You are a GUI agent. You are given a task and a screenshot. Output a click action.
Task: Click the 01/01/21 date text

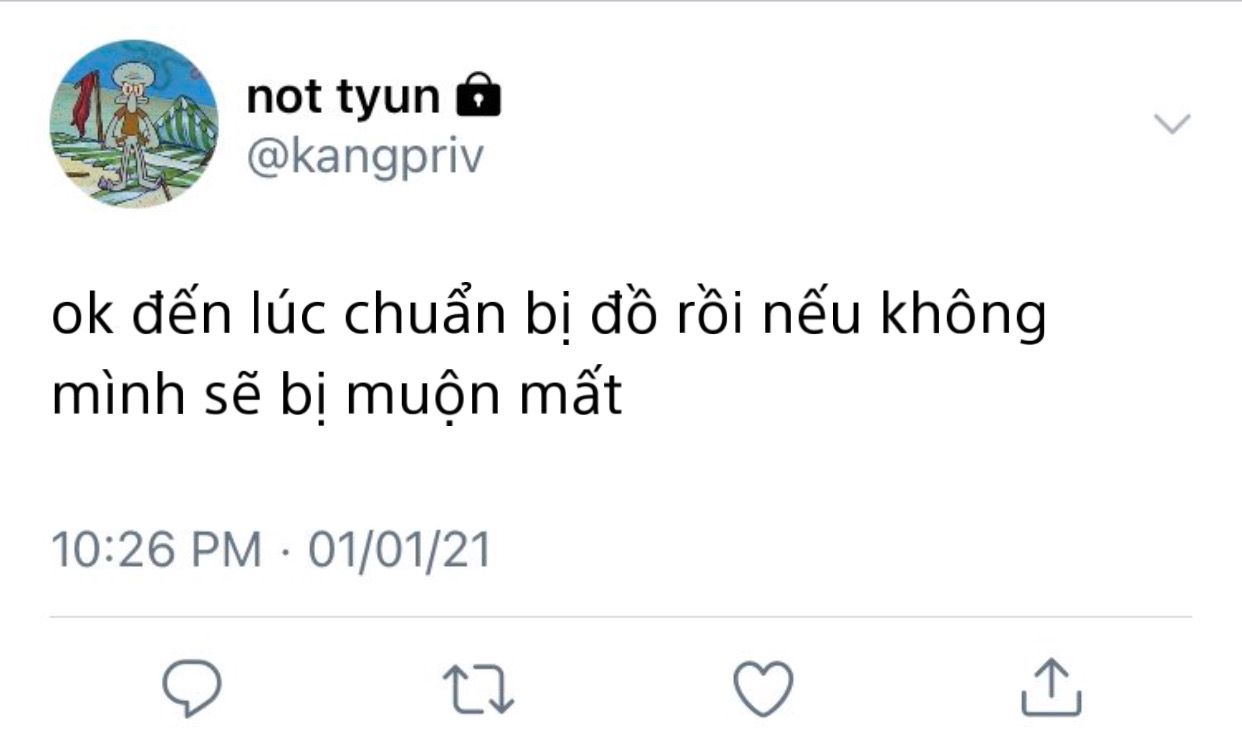(x=400, y=551)
